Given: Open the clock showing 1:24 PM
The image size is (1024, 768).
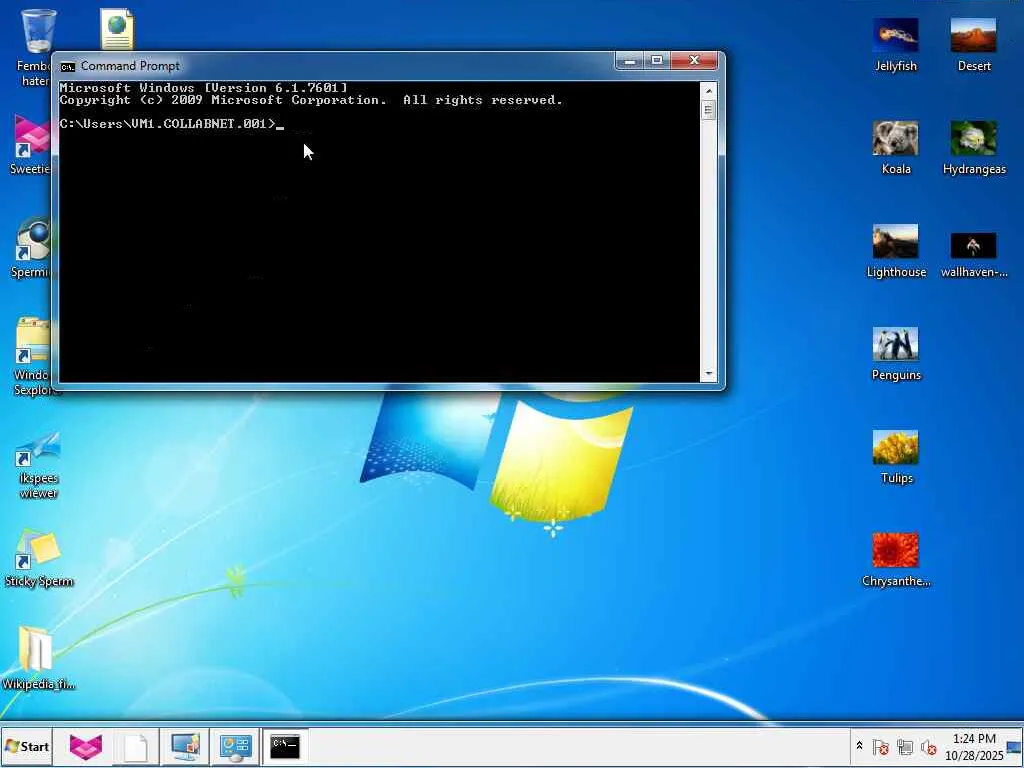Looking at the screenshot, I should point(974,746).
